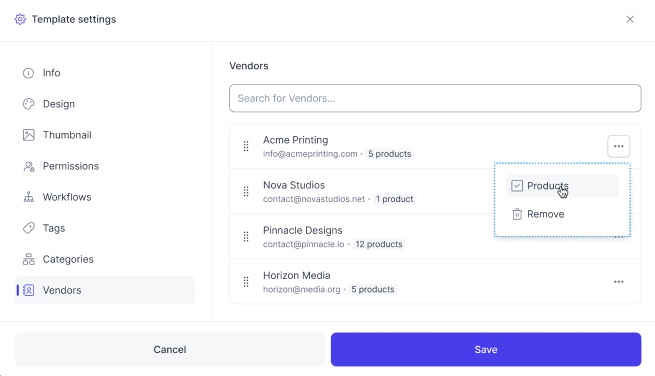Click the Categories tree icon
The height and width of the screenshot is (376, 655).
point(28,259)
